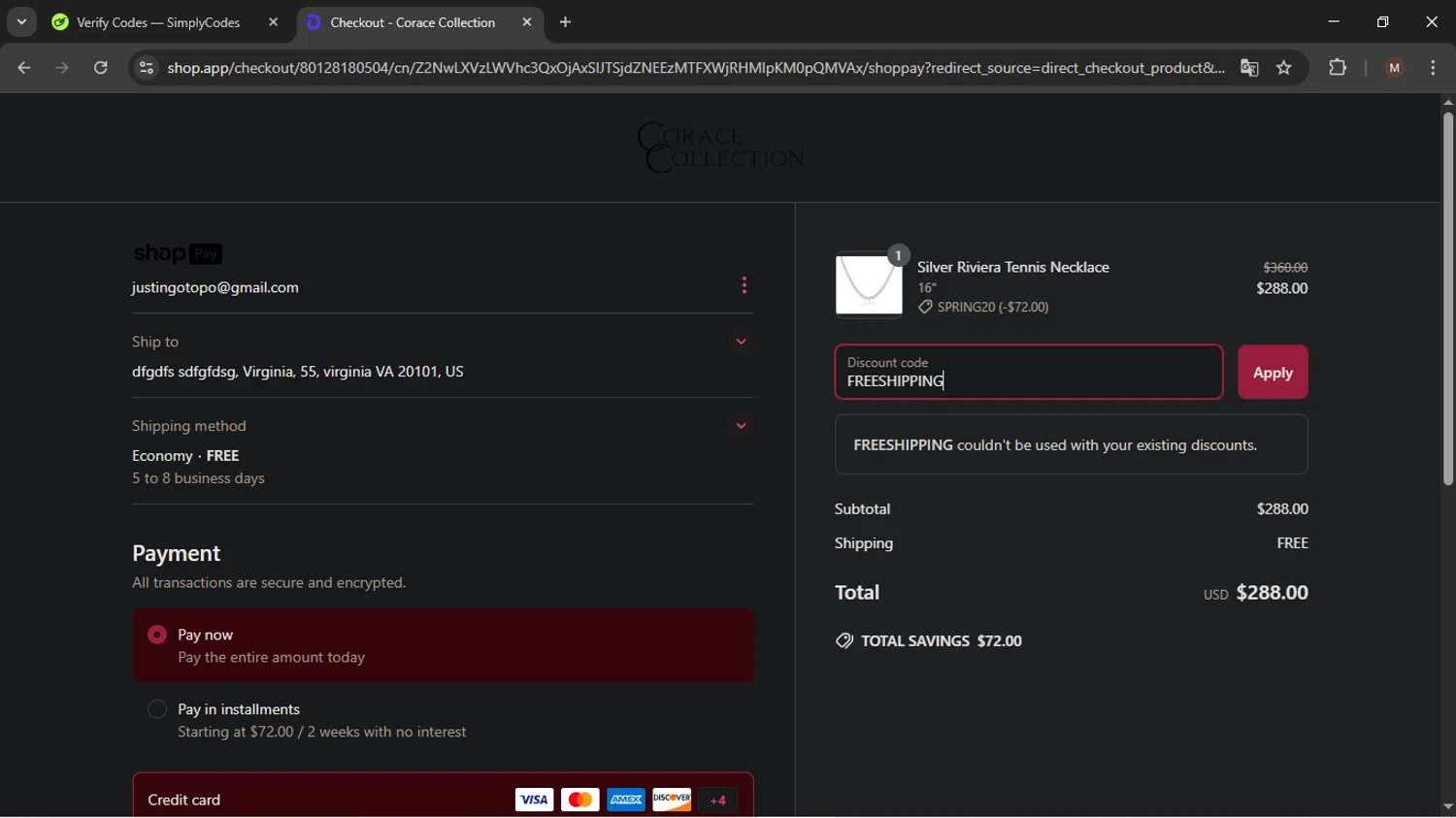Image resolution: width=1456 pixels, height=818 pixels.
Task: Click the scrollbar down arrow
Action: coord(1448,807)
